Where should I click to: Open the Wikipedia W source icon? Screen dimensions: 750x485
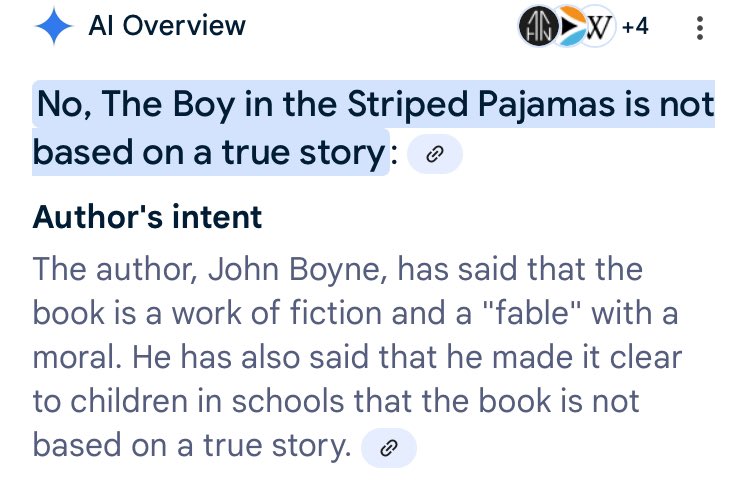598,28
